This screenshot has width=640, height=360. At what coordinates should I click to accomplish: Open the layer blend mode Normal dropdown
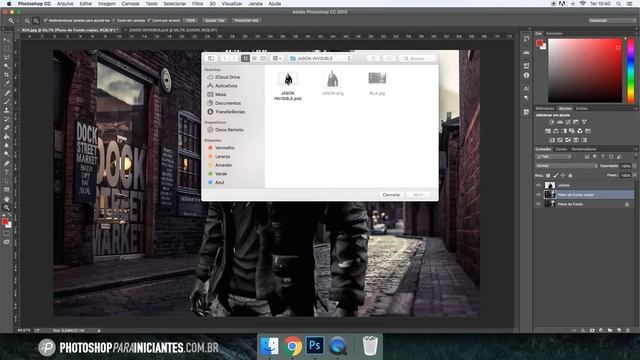[x=566, y=166]
